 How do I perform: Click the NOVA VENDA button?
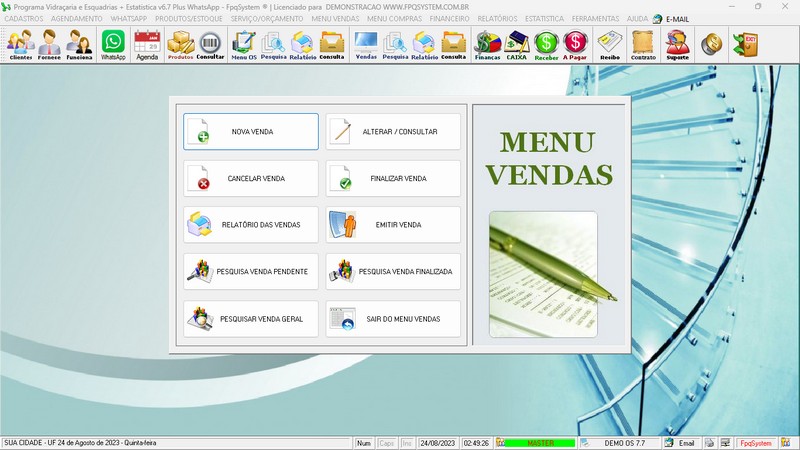tap(251, 132)
